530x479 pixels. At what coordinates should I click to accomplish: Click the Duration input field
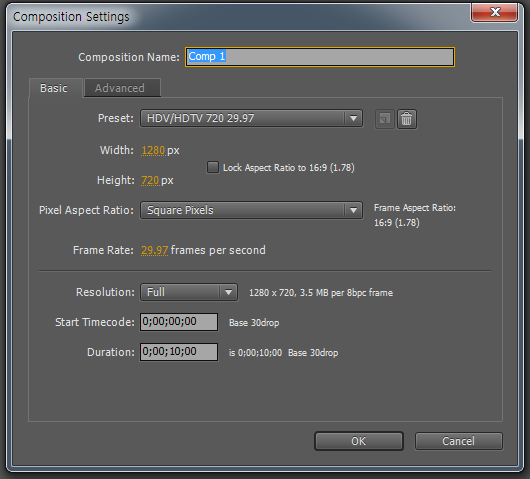(179, 352)
